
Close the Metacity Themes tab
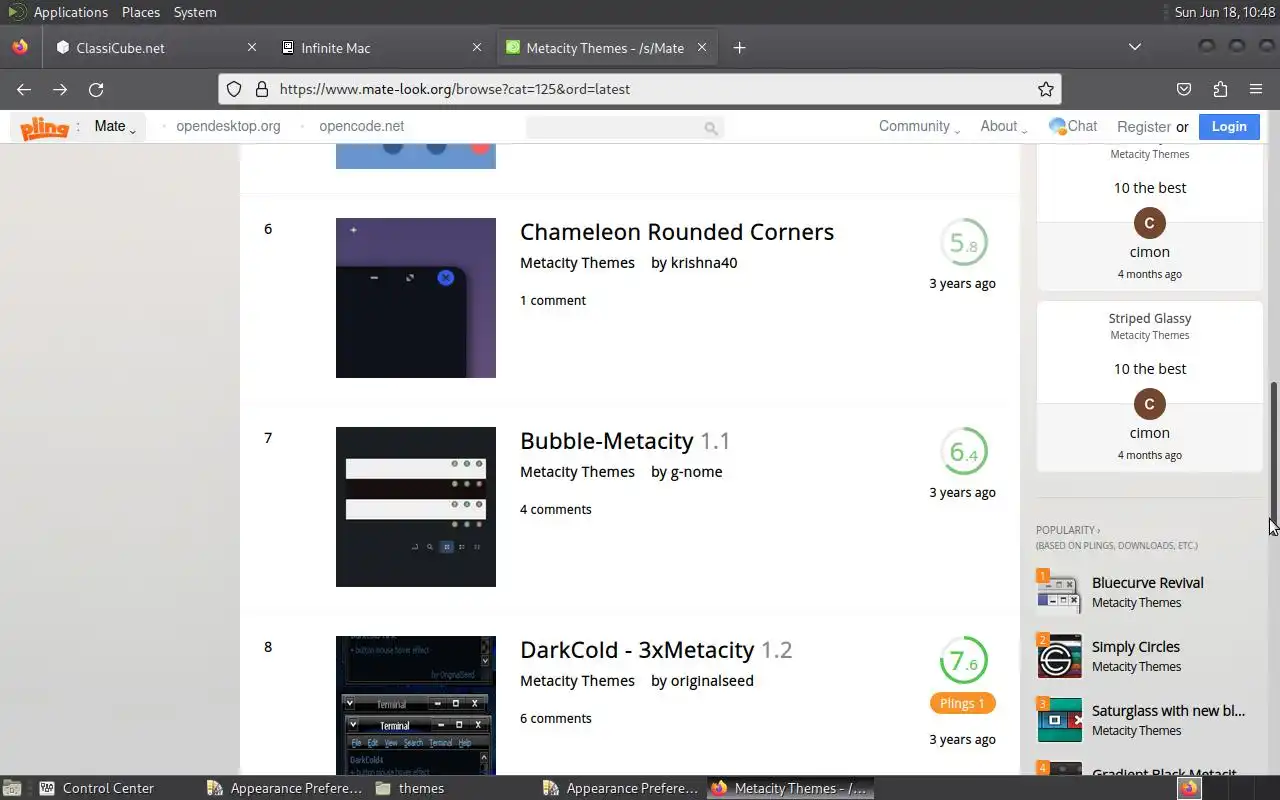702,47
